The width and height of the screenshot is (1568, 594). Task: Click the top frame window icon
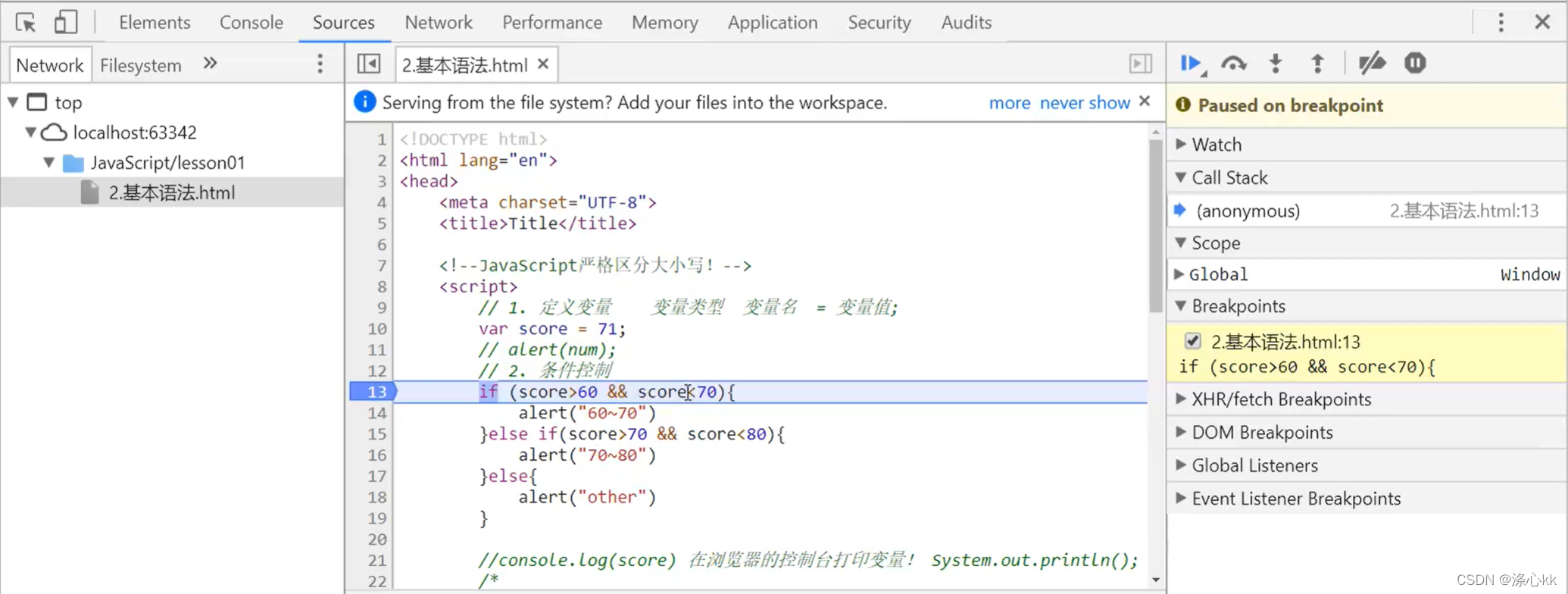tap(37, 102)
